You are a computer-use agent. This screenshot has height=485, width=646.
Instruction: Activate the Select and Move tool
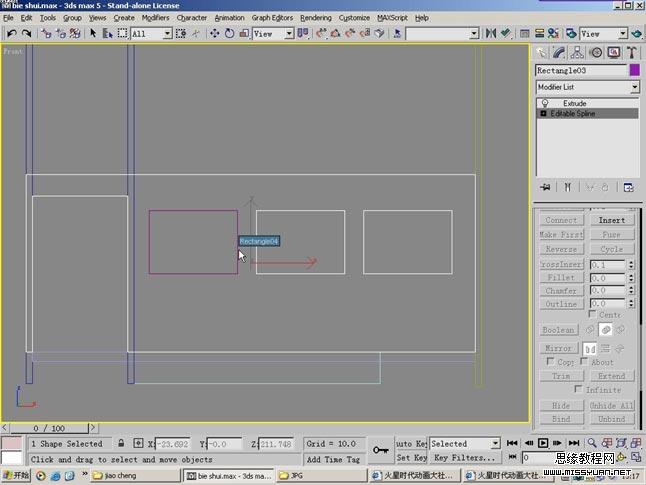(x=215, y=33)
